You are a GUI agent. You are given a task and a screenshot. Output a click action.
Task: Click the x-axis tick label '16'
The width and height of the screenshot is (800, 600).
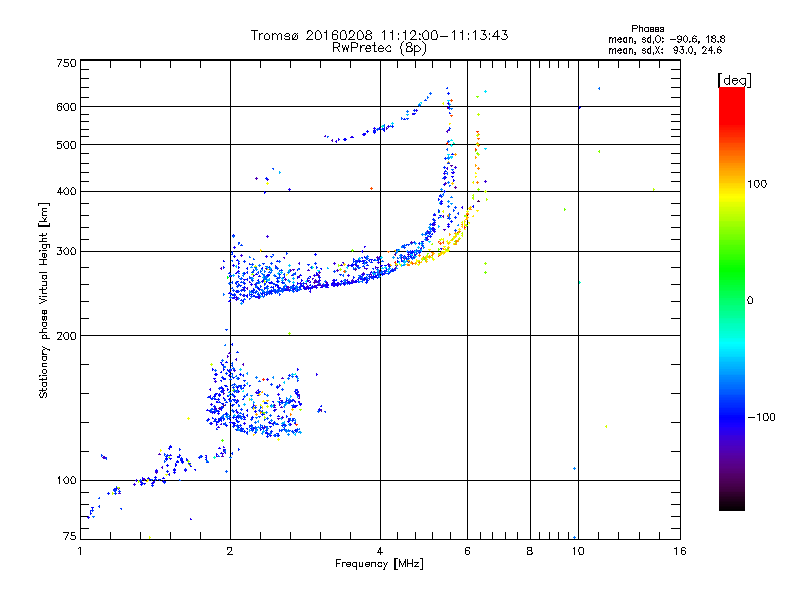coord(680,551)
